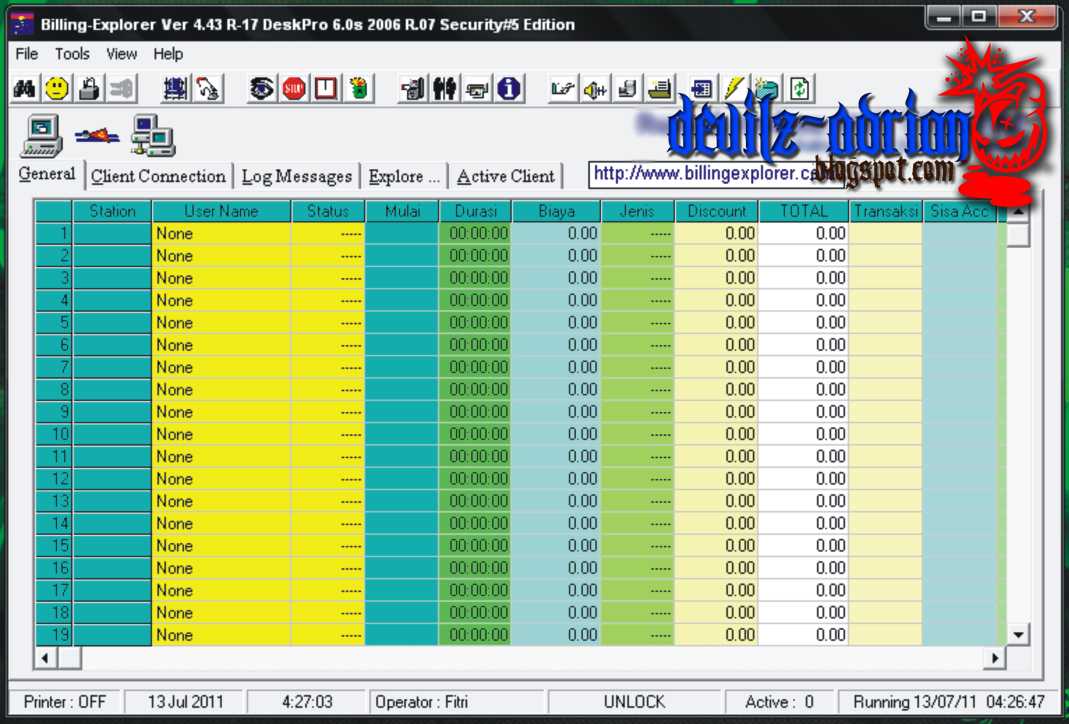Click the two people silhouettes icon
The height and width of the screenshot is (724, 1069).
445,89
